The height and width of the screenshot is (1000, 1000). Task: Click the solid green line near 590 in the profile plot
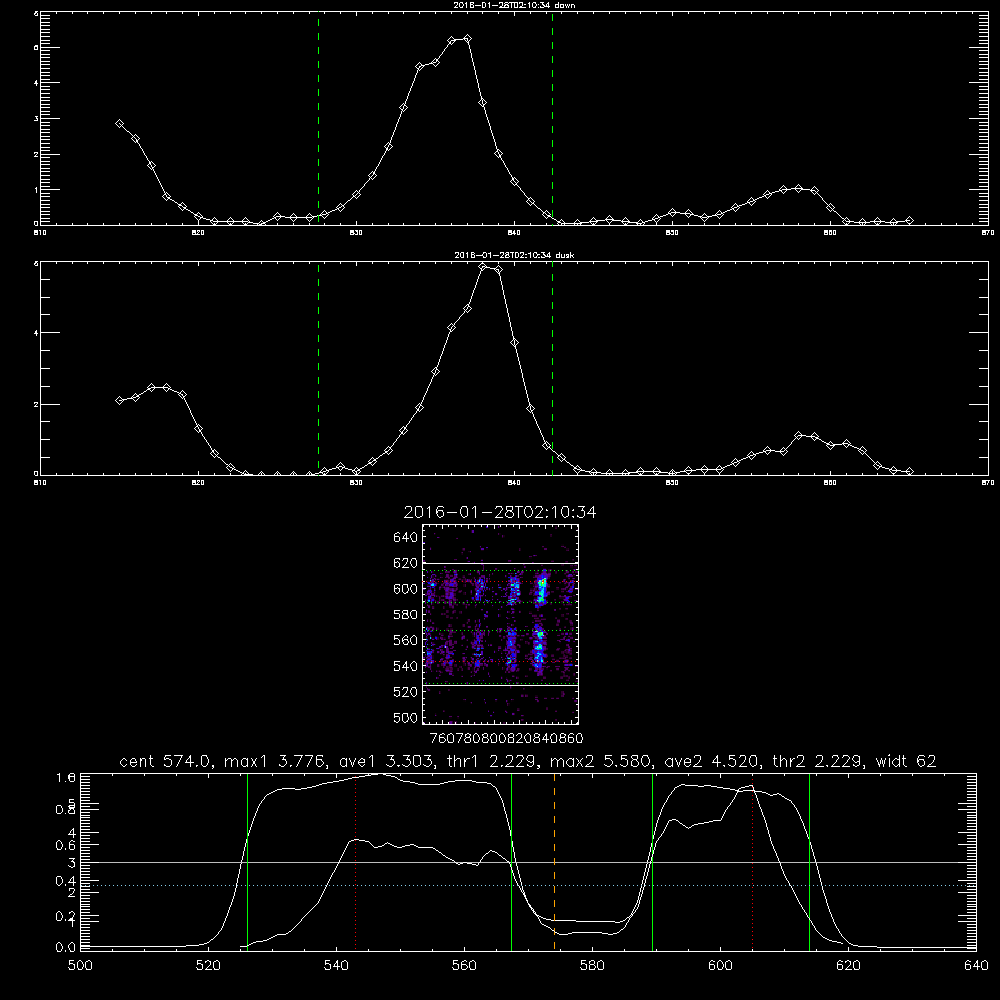click(652, 862)
